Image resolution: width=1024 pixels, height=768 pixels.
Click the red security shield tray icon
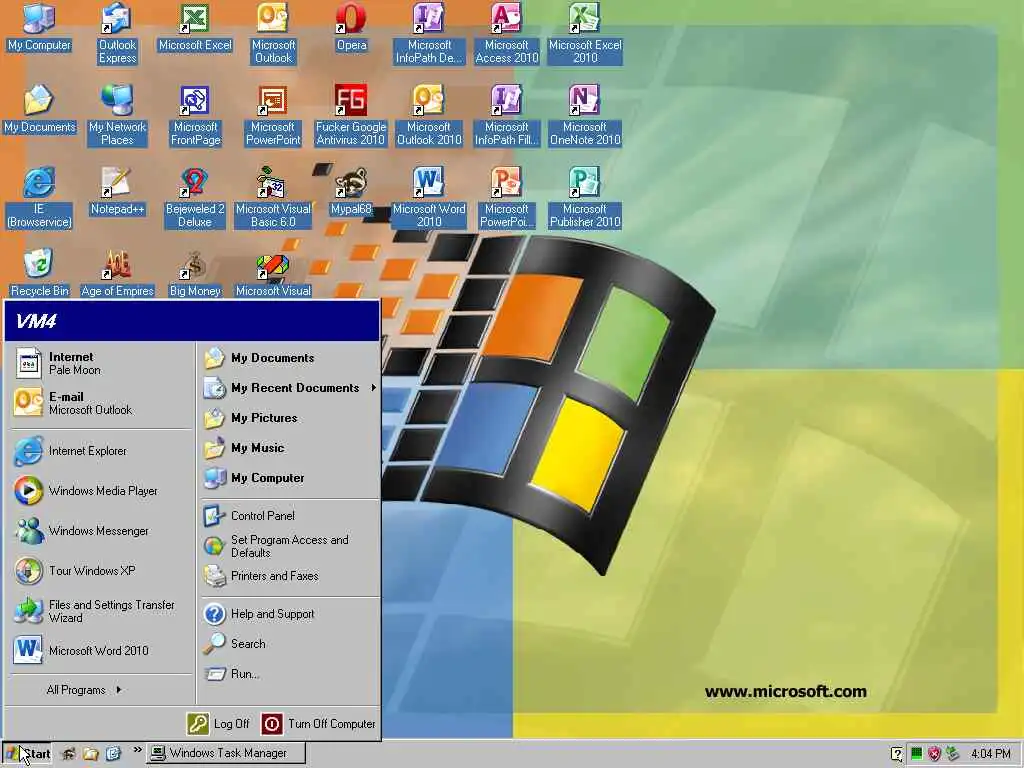935,754
